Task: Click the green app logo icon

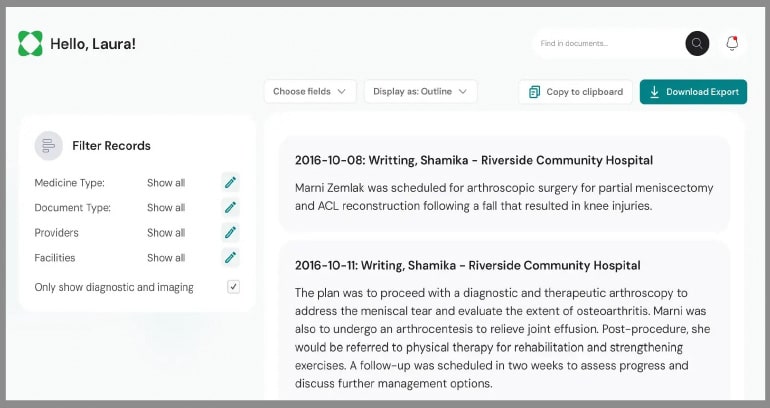Action: click(x=30, y=43)
